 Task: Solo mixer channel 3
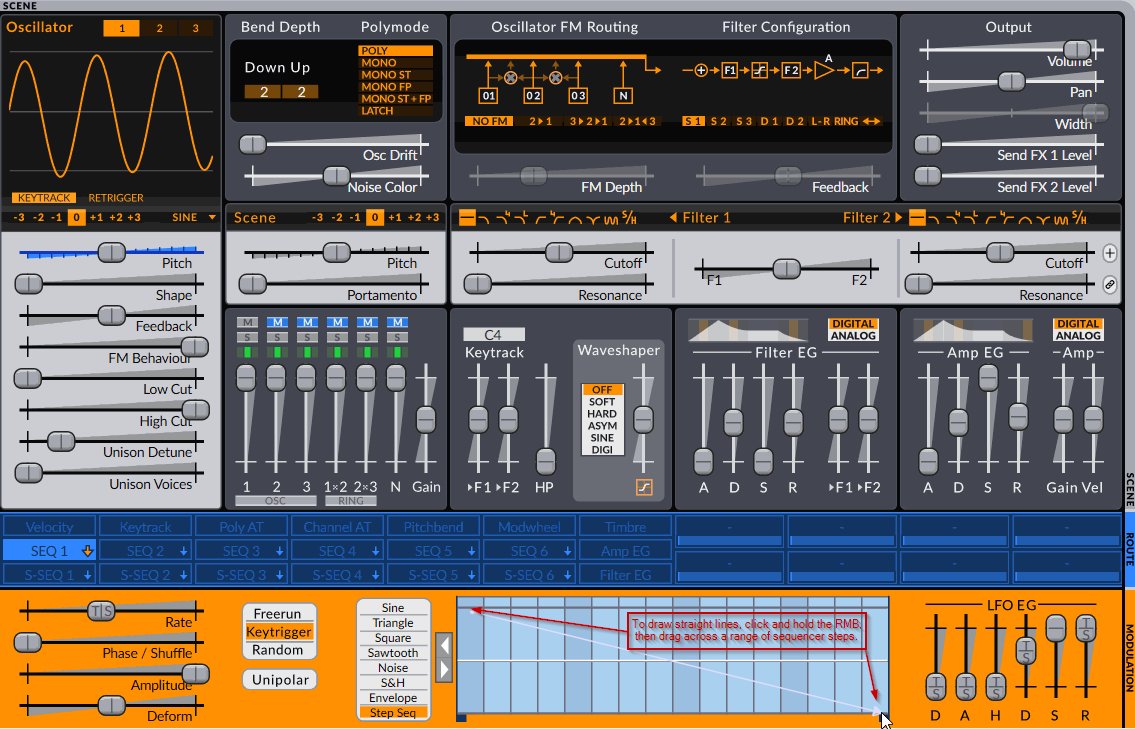point(307,337)
